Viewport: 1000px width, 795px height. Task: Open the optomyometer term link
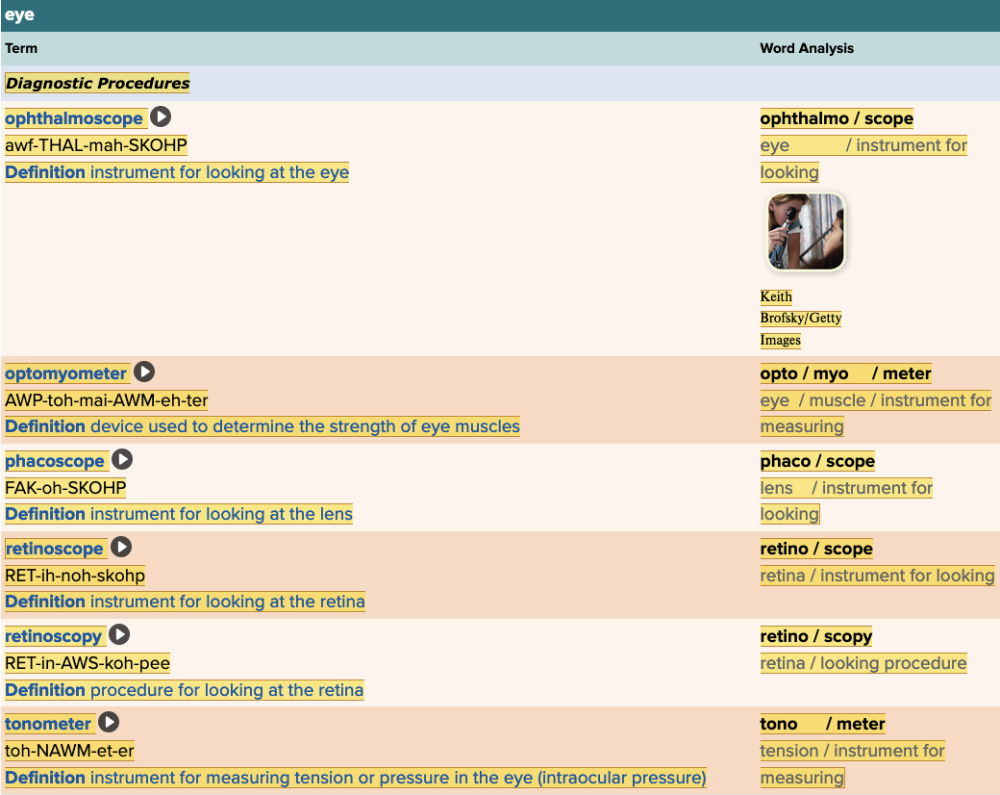pos(66,374)
